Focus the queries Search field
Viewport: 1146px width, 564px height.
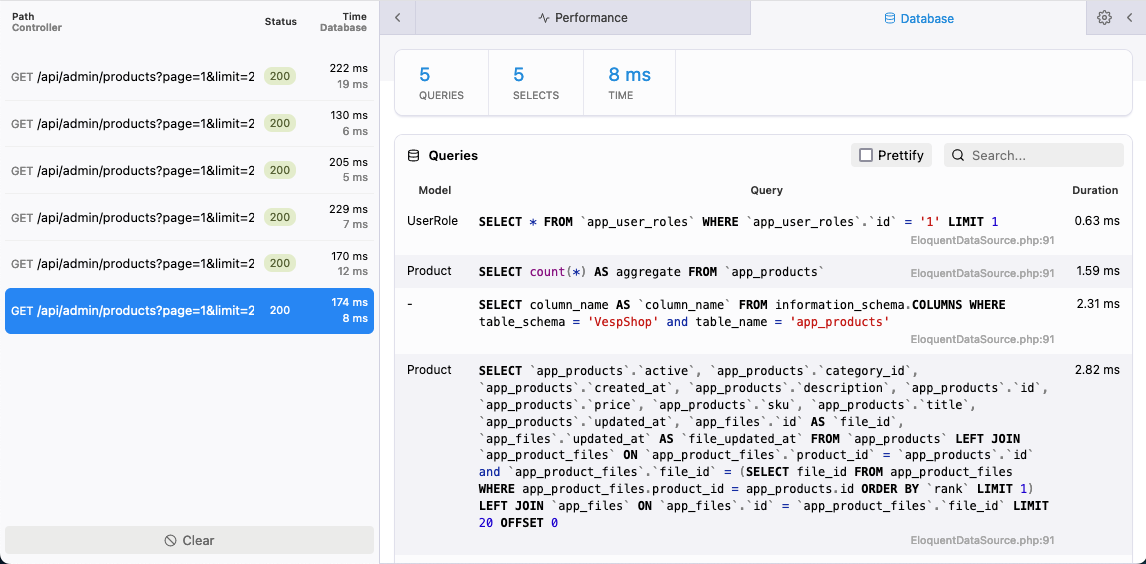(1033, 156)
